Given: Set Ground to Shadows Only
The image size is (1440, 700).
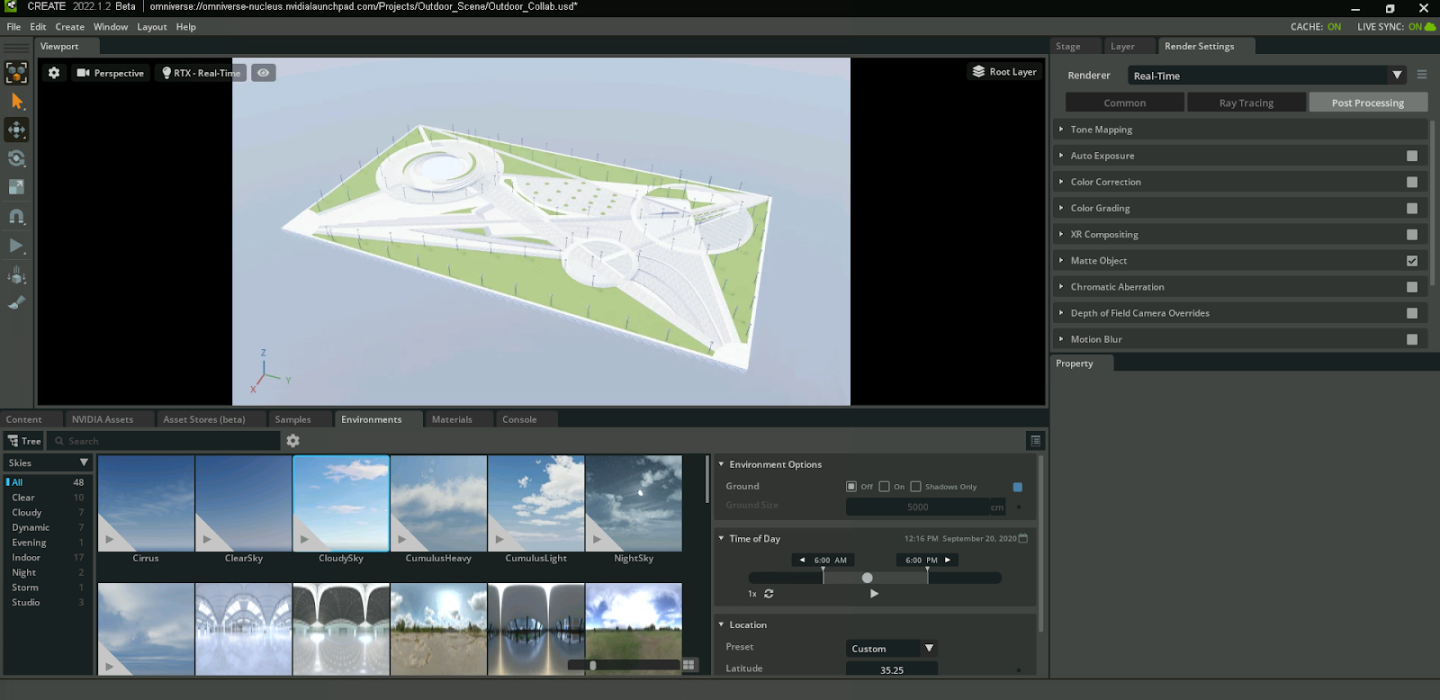Looking at the screenshot, I should [x=916, y=487].
